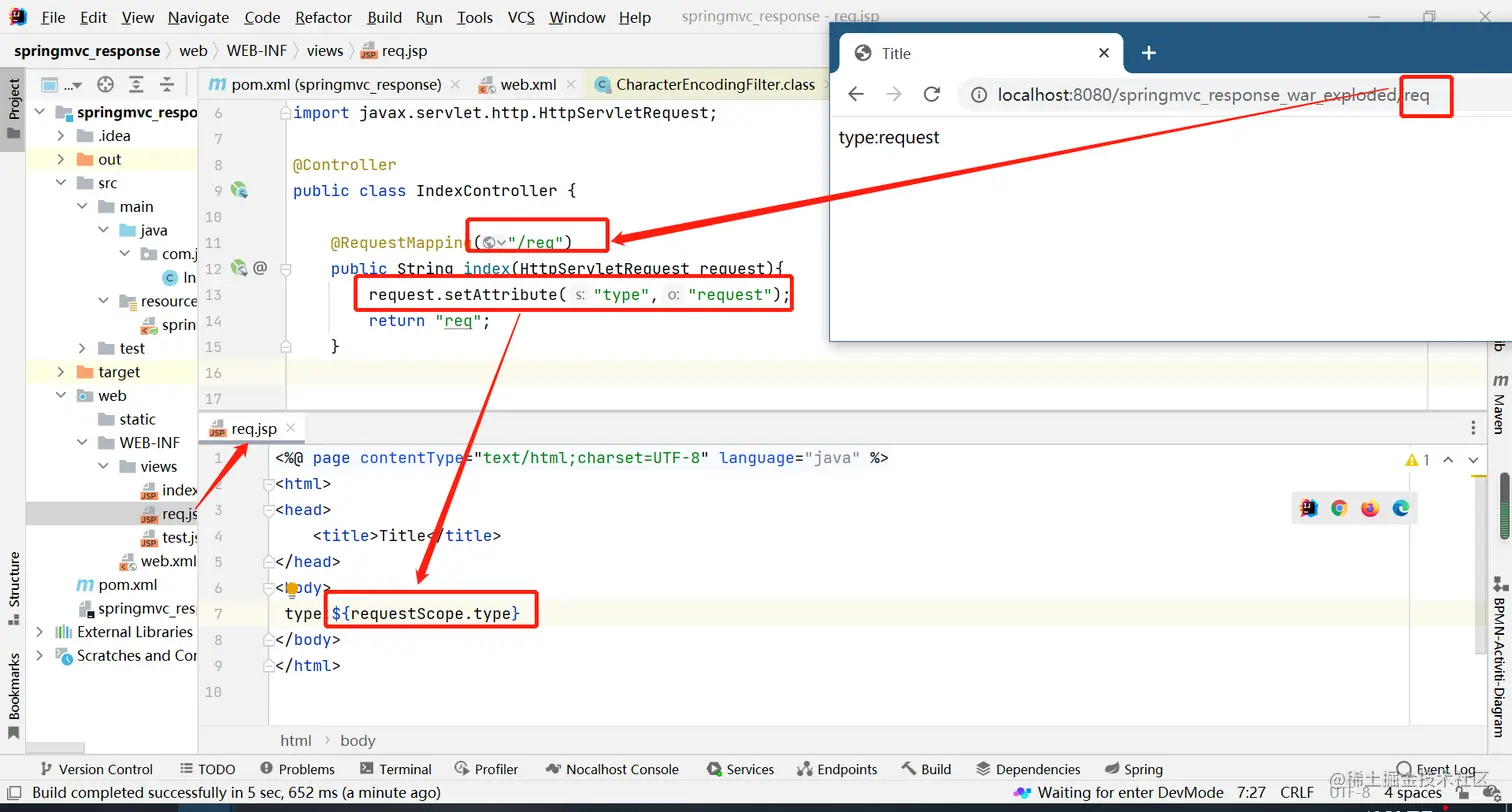Click the Spring gutter icon on line 12
This screenshot has height=812, width=1512.
(x=239, y=268)
